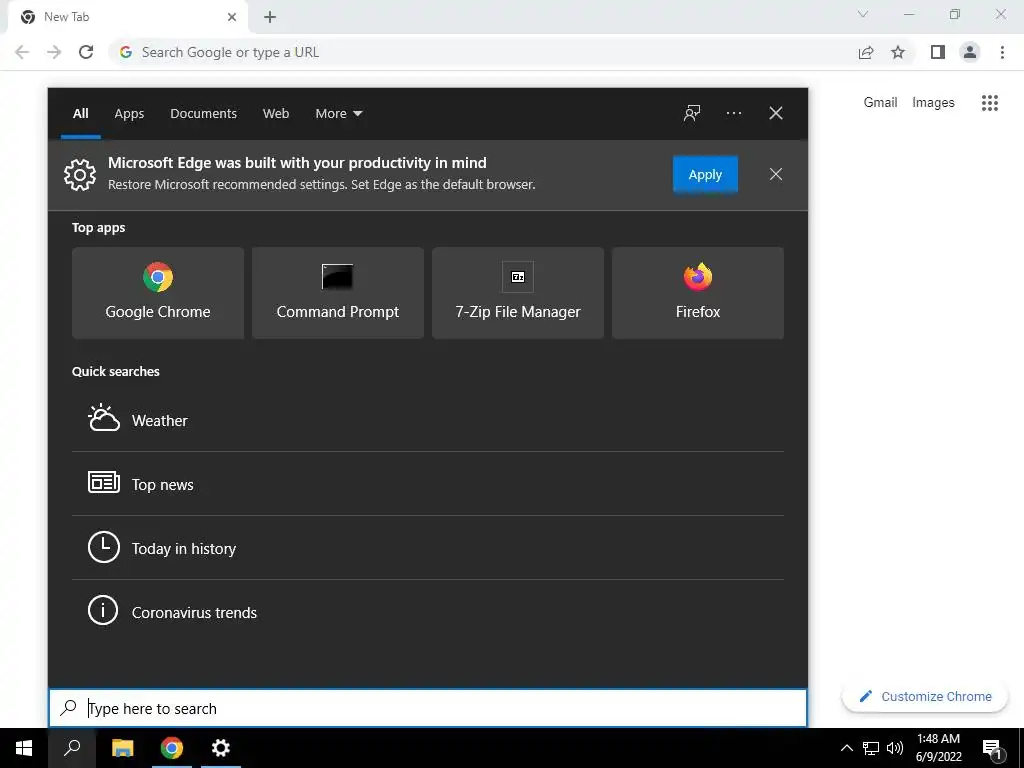The height and width of the screenshot is (768, 1024).
Task: Switch to Chrome on the taskbar
Action: point(172,748)
